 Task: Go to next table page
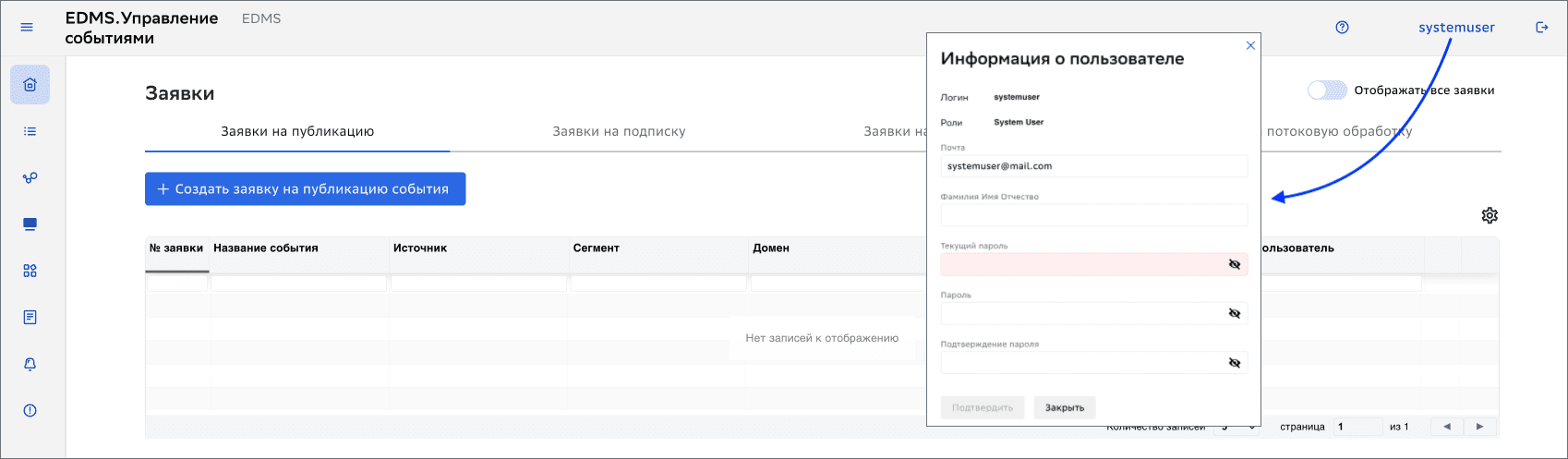[1479, 427]
